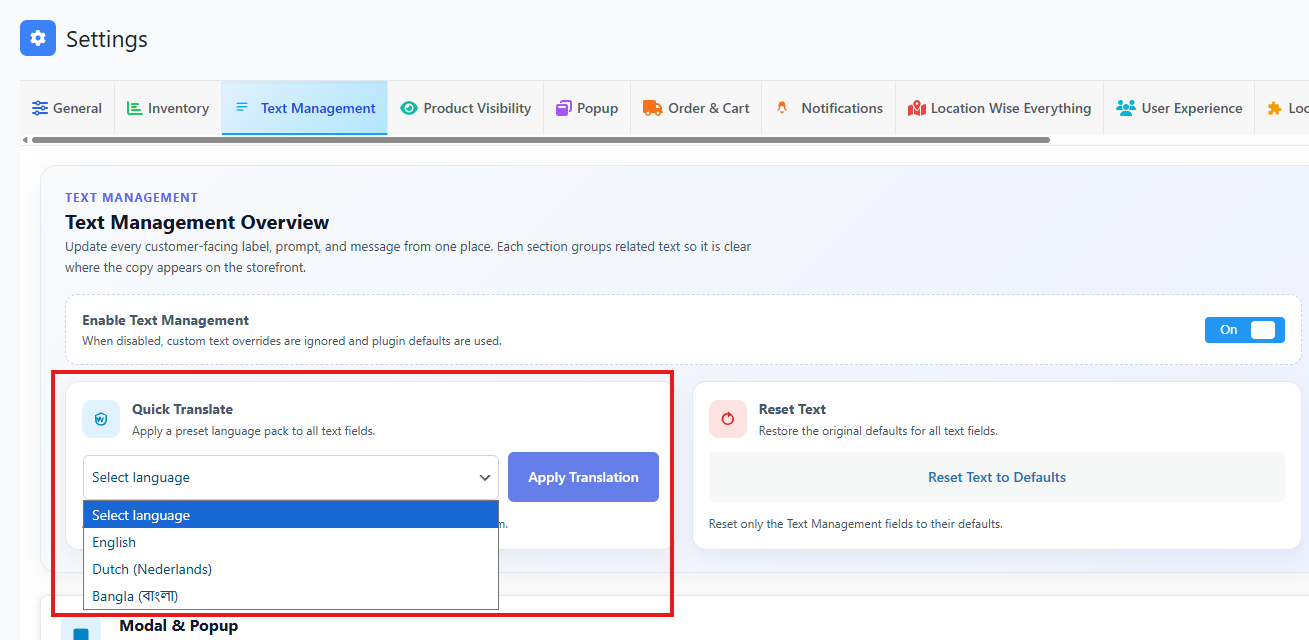The height and width of the screenshot is (640, 1309).
Task: Click the Settings page title
Action: coord(107,39)
